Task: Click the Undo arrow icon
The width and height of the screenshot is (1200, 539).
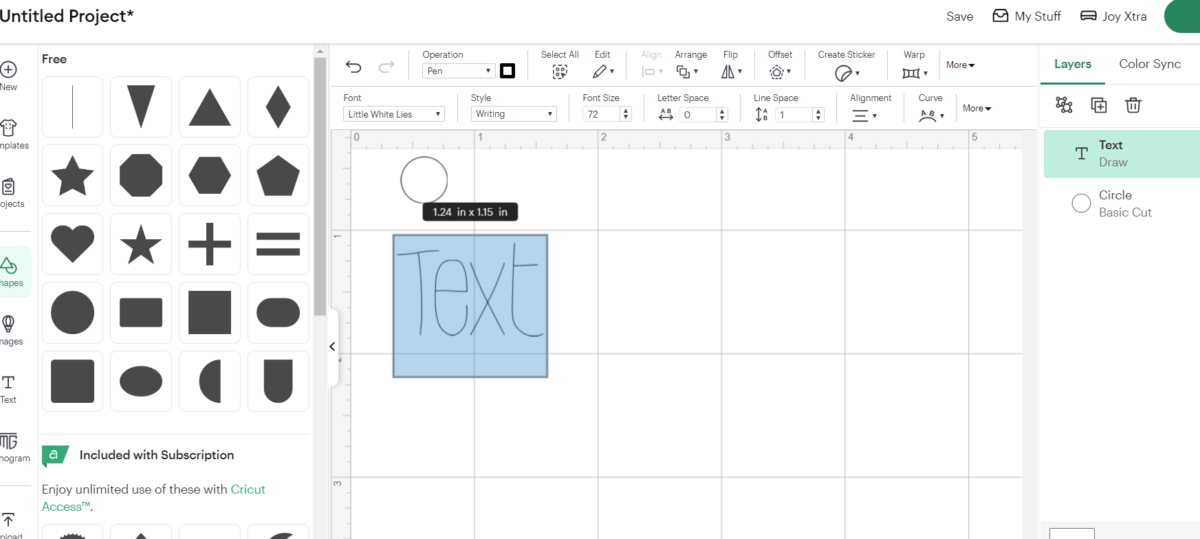Action: click(x=353, y=67)
